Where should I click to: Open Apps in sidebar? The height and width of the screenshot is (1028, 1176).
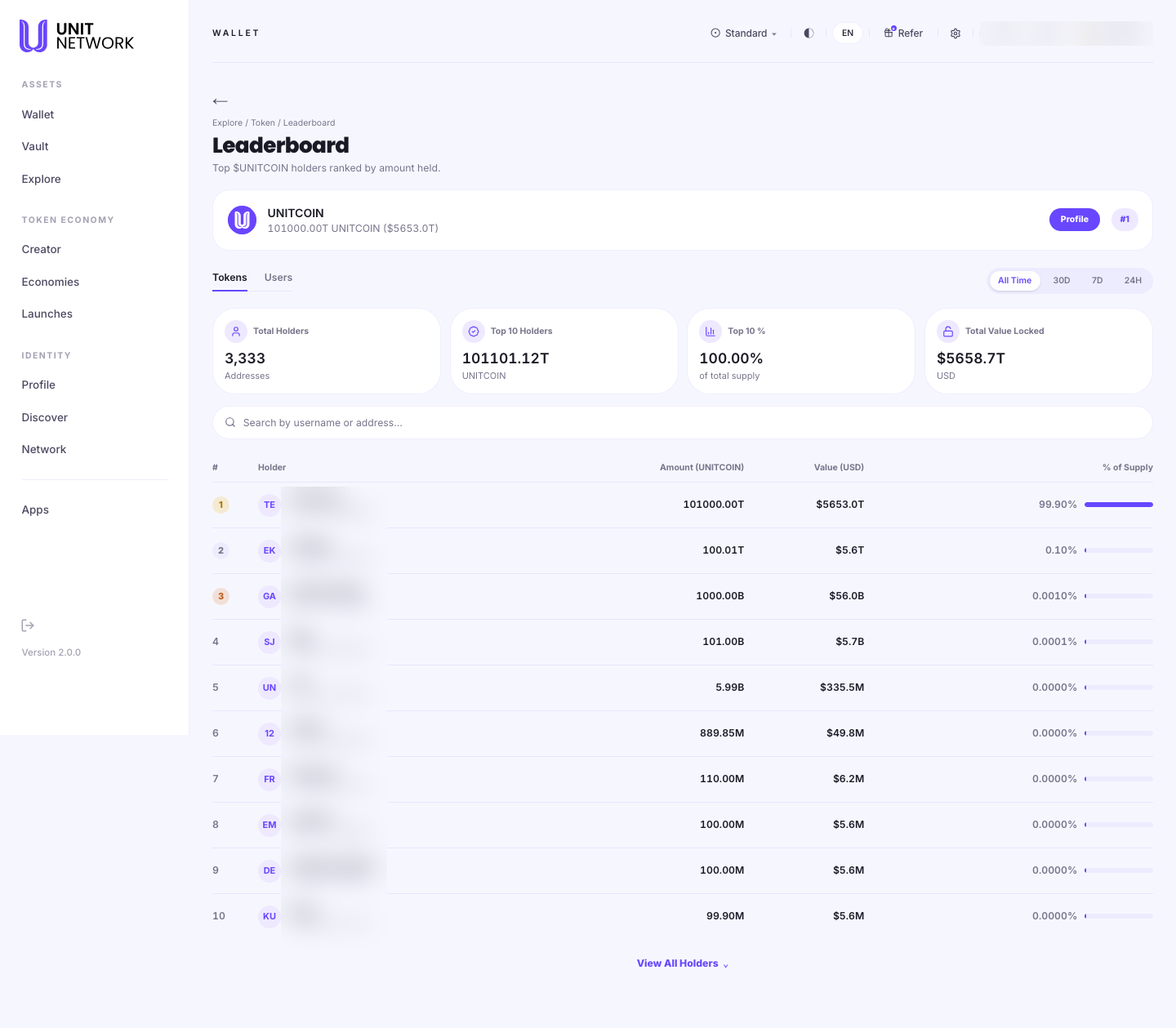tap(35, 510)
